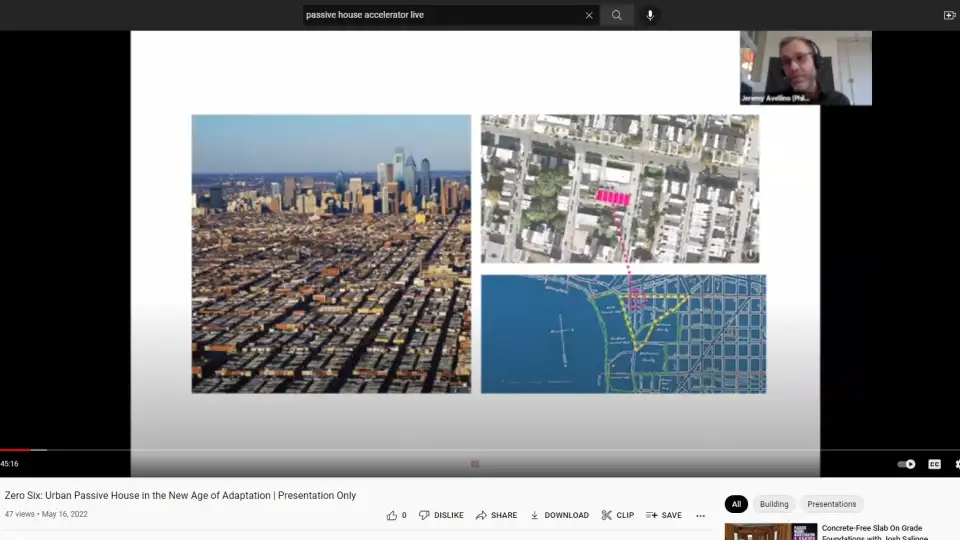Open the more actions ellipsis menu
This screenshot has height=540, width=960.
(x=700, y=516)
